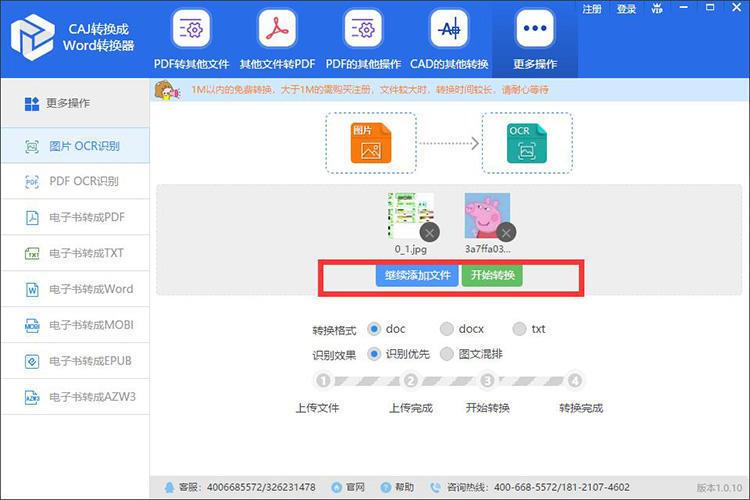Click the green OCR target file icon

(527, 143)
